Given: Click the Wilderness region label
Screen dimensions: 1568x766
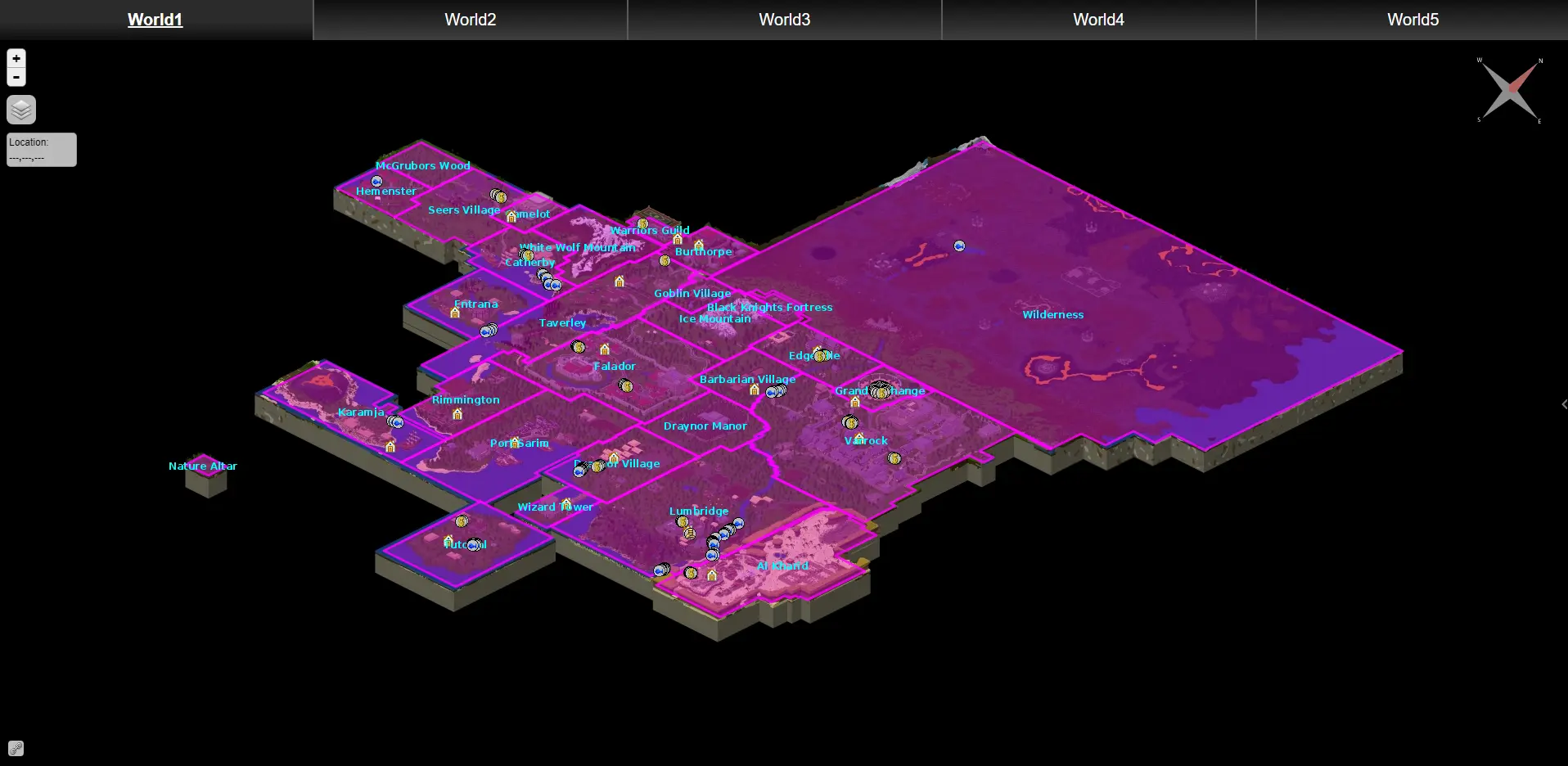Looking at the screenshot, I should click(1052, 314).
